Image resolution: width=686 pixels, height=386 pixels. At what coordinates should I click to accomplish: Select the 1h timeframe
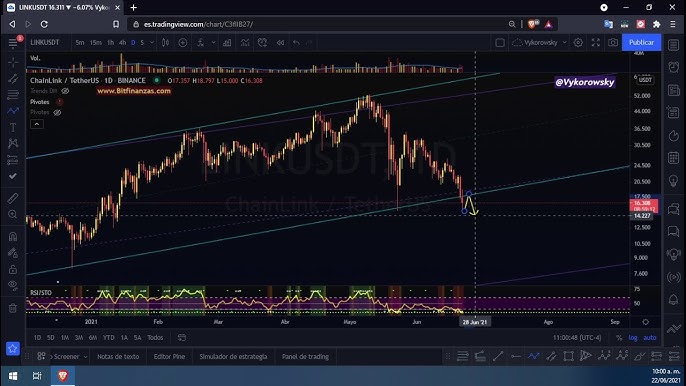tap(110, 42)
